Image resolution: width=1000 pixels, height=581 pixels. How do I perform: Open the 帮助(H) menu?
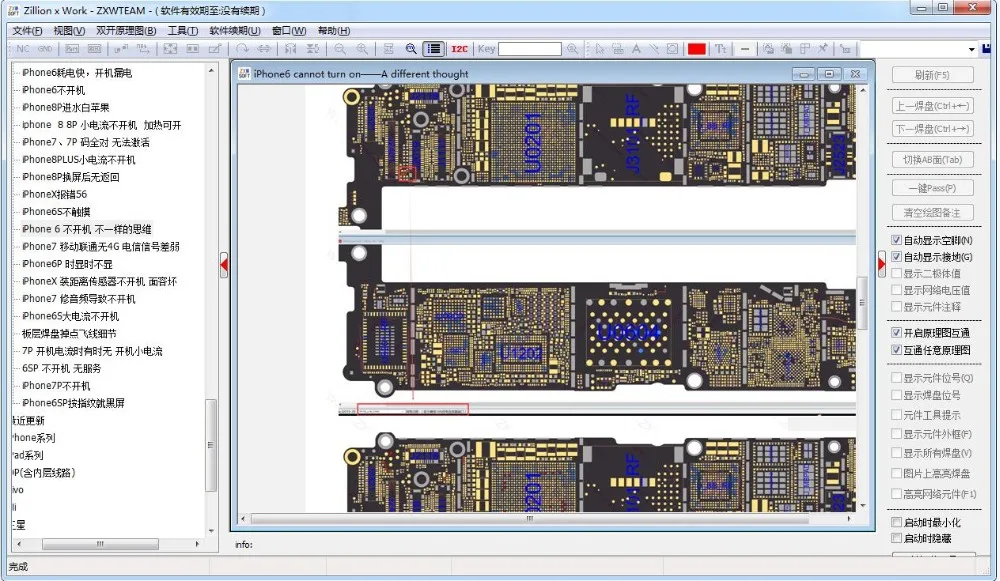(x=334, y=31)
